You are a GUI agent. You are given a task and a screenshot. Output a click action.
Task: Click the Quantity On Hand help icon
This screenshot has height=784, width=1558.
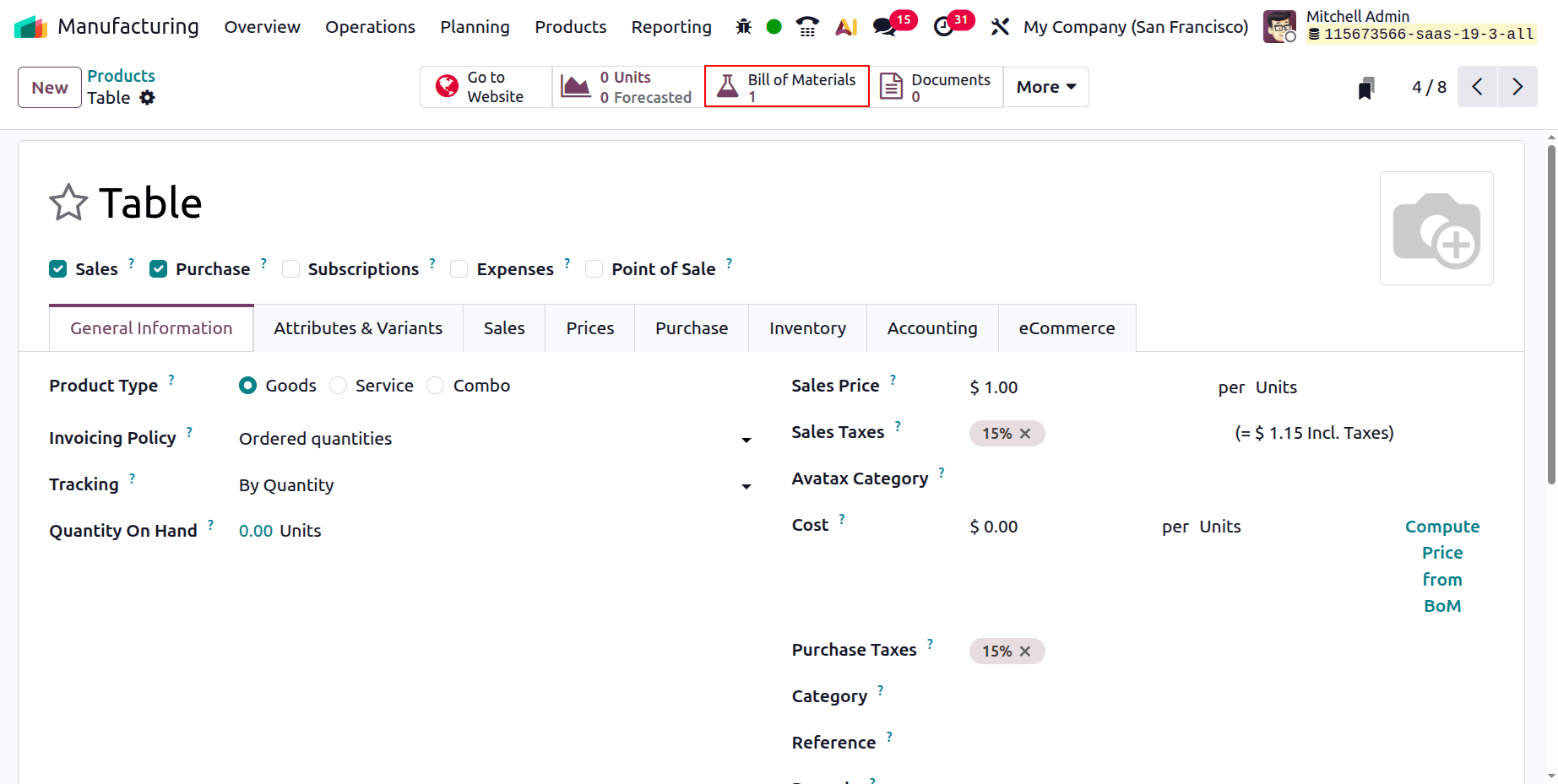210,525
